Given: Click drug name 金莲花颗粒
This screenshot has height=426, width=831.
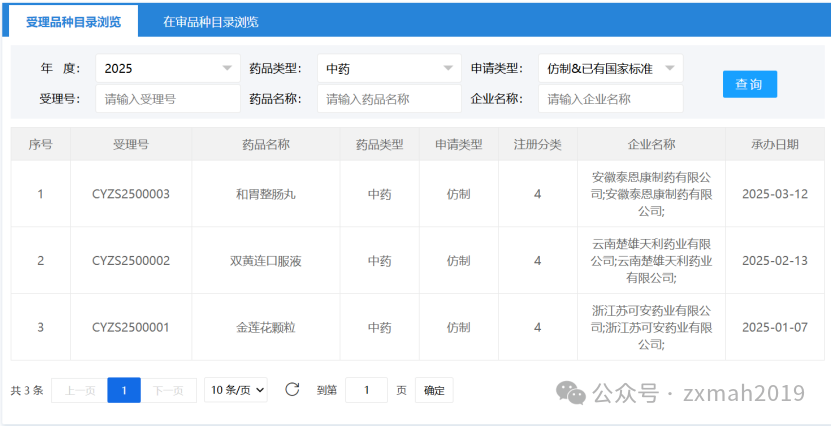Looking at the screenshot, I should (266, 327).
